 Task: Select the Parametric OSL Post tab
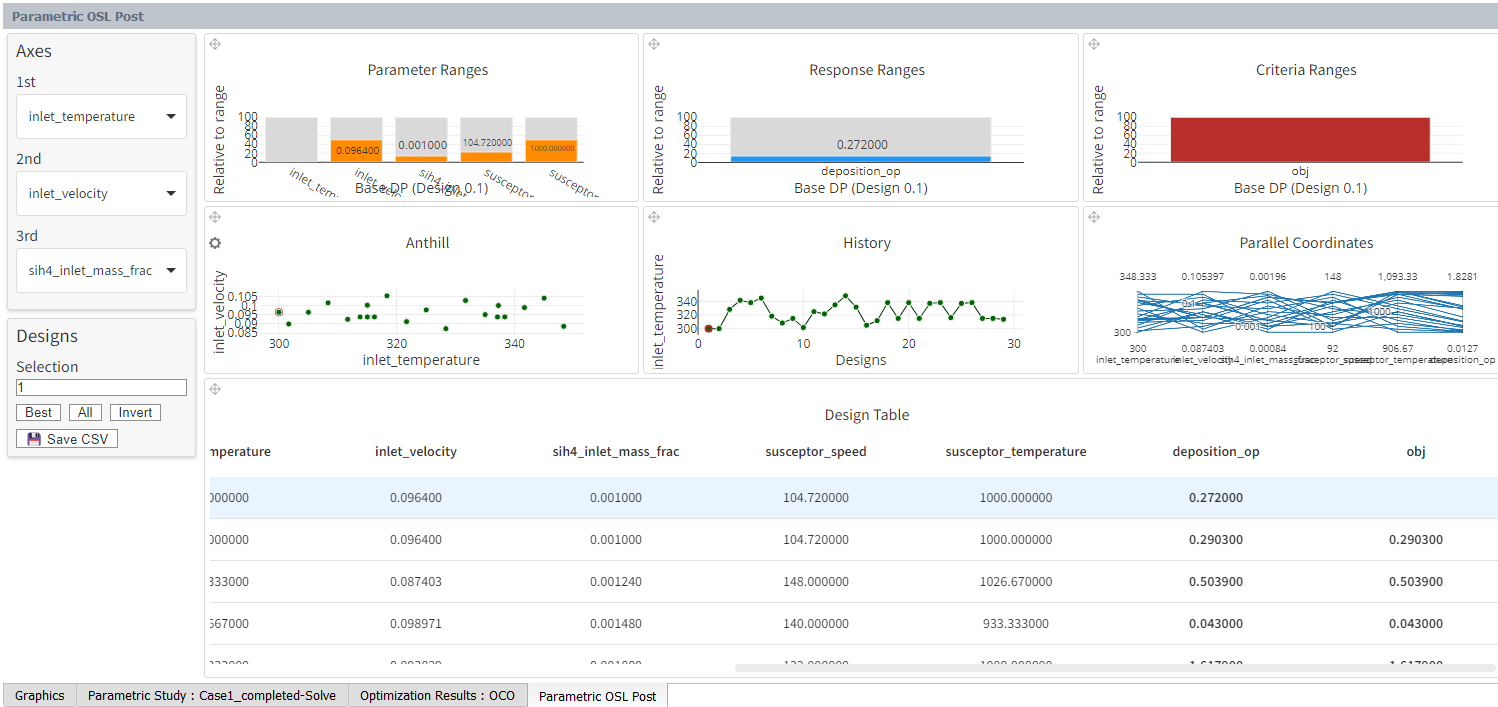(597, 696)
